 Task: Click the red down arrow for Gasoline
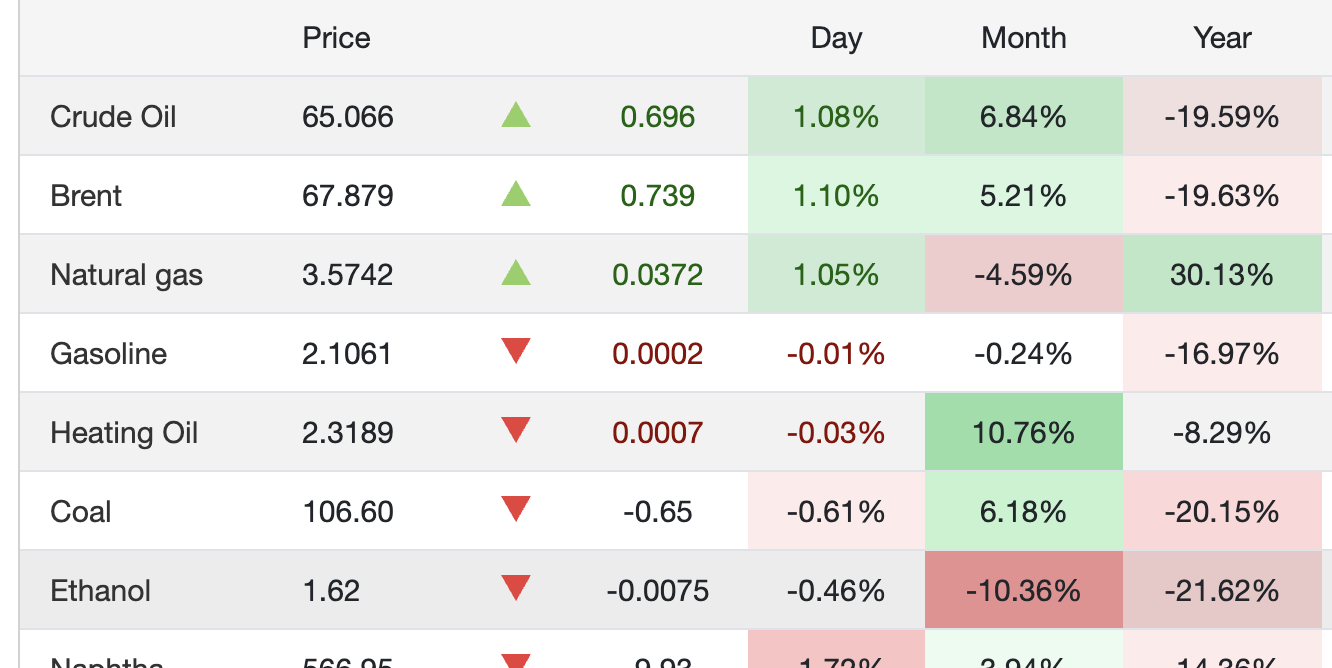point(516,351)
